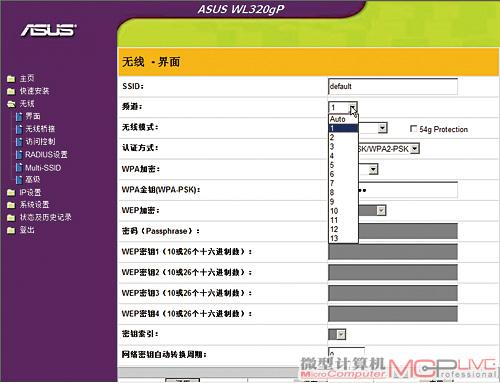
Task: Pick channel 13 in the channel list
Action: pos(343,238)
